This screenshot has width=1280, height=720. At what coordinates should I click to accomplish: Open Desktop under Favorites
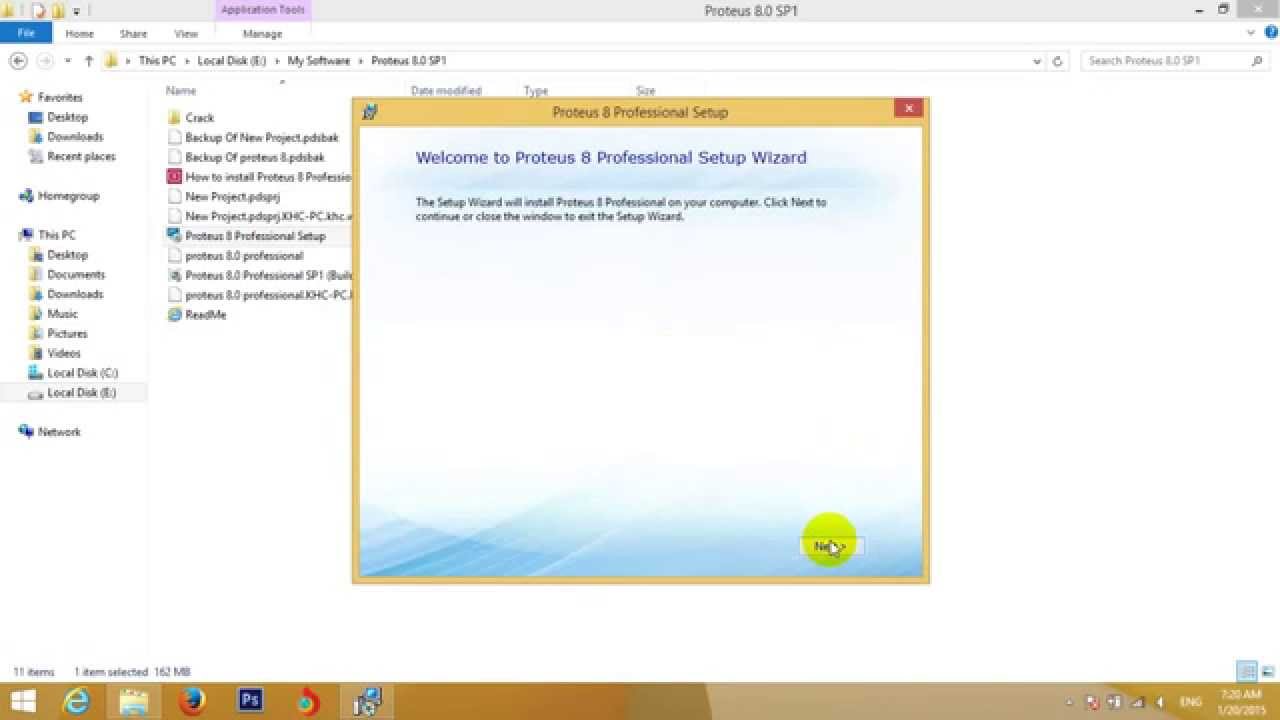click(67, 117)
